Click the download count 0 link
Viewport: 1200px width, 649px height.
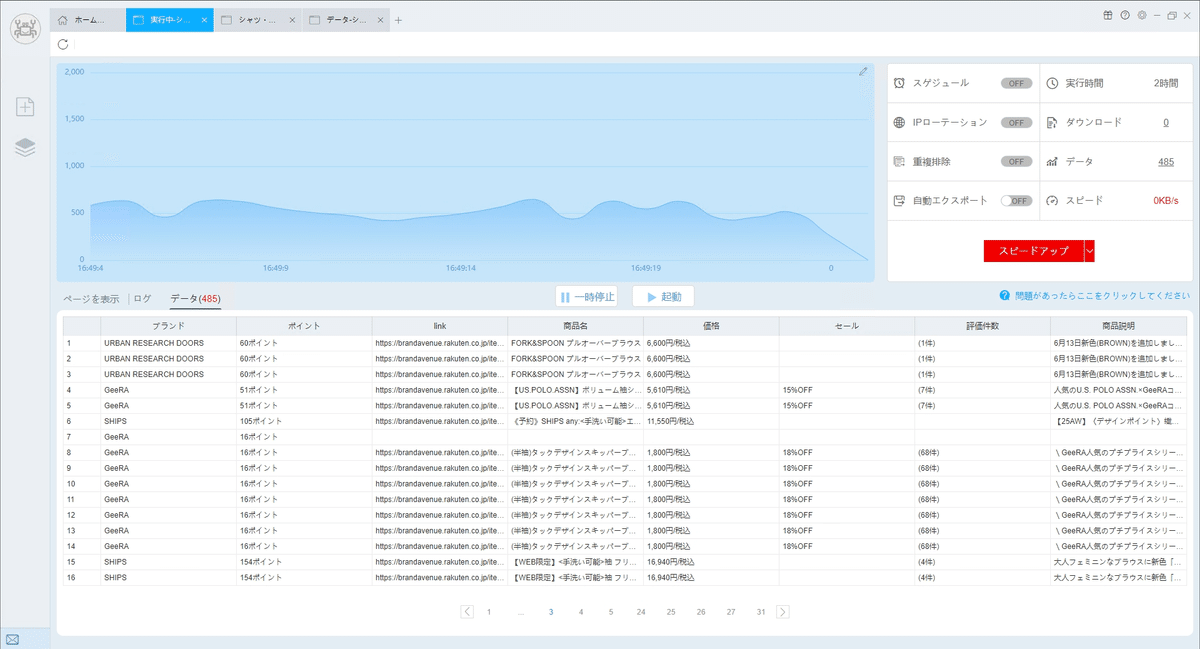coord(1166,122)
